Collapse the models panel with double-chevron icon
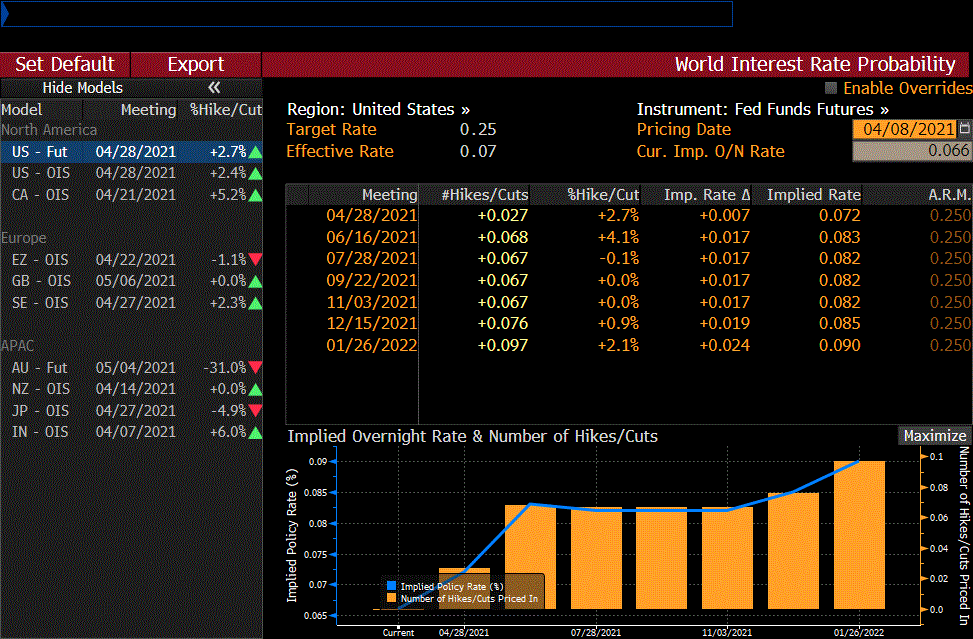The width and height of the screenshot is (973, 639). (x=214, y=88)
